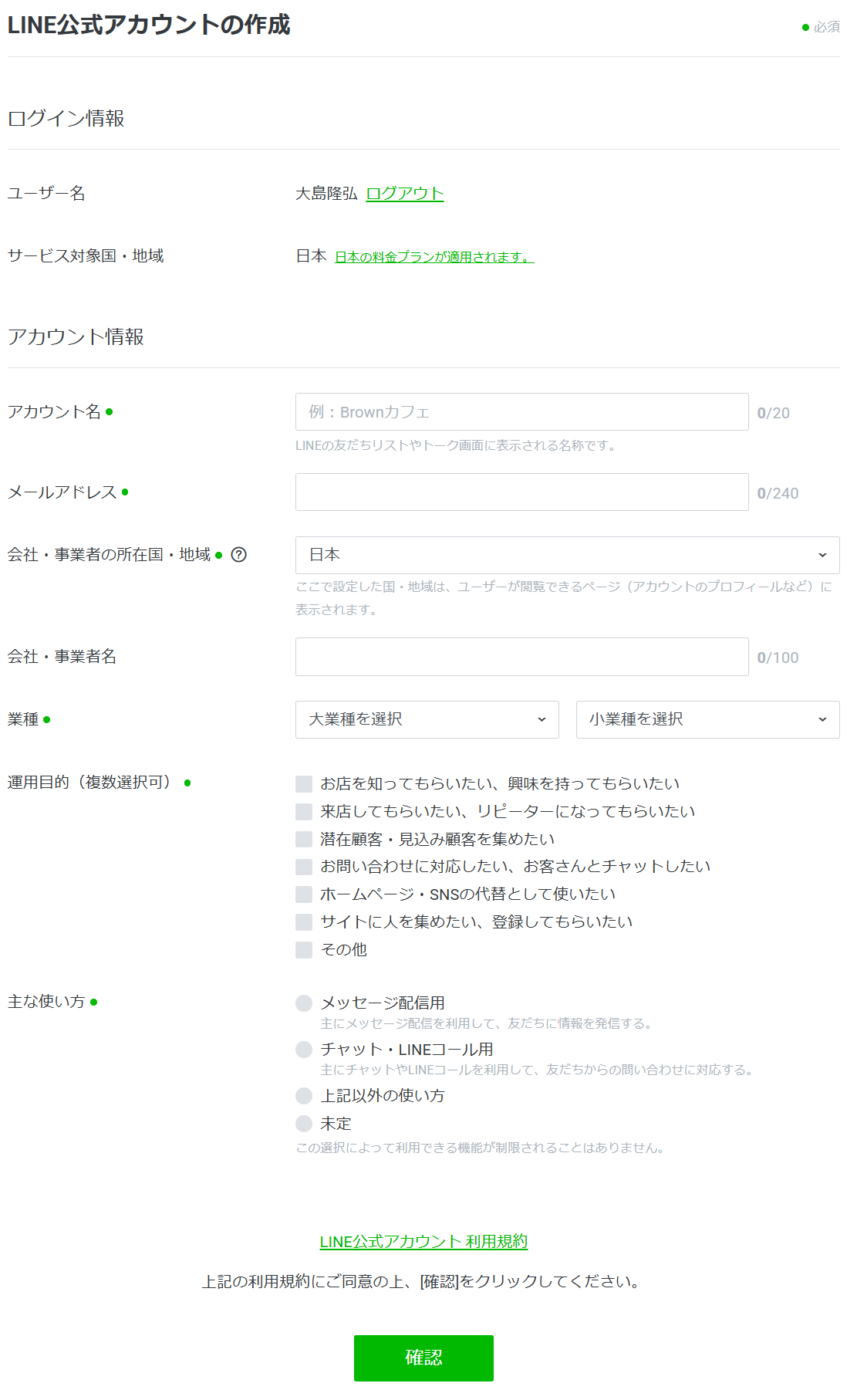857x1400 pixels.
Task: Tick the 来店してもらいたい checkbox
Action: pyautogui.click(x=304, y=812)
